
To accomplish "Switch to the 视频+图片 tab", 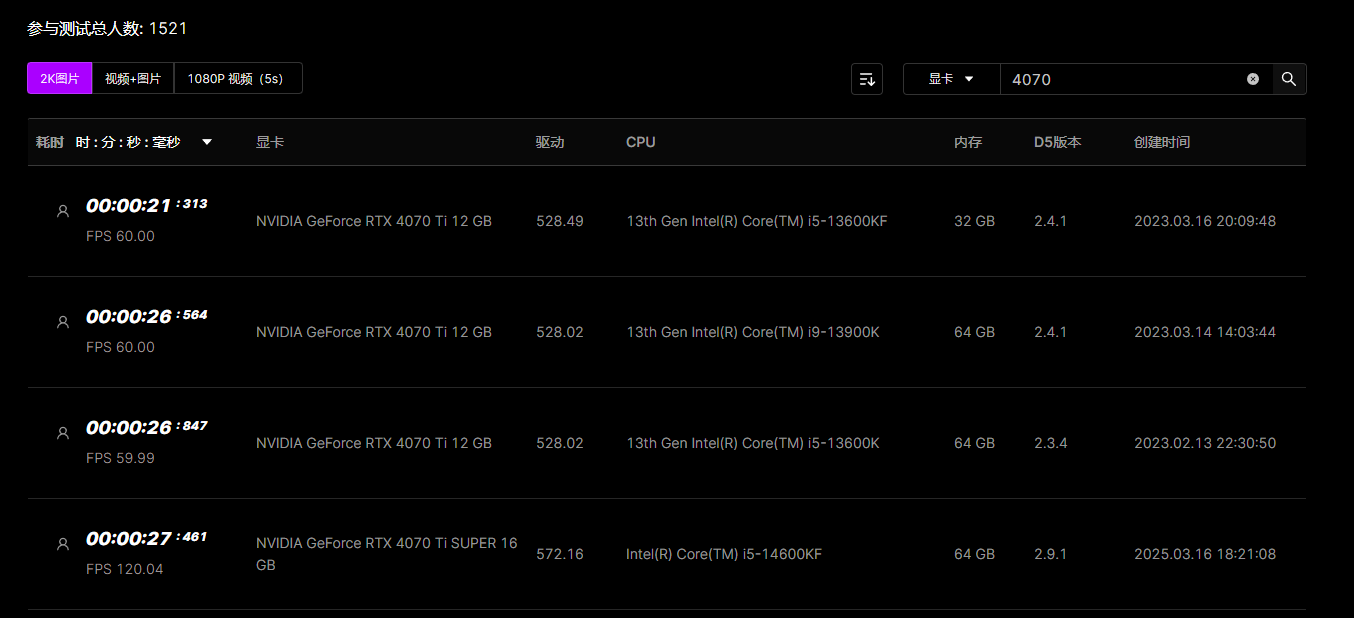I will [x=133, y=78].
